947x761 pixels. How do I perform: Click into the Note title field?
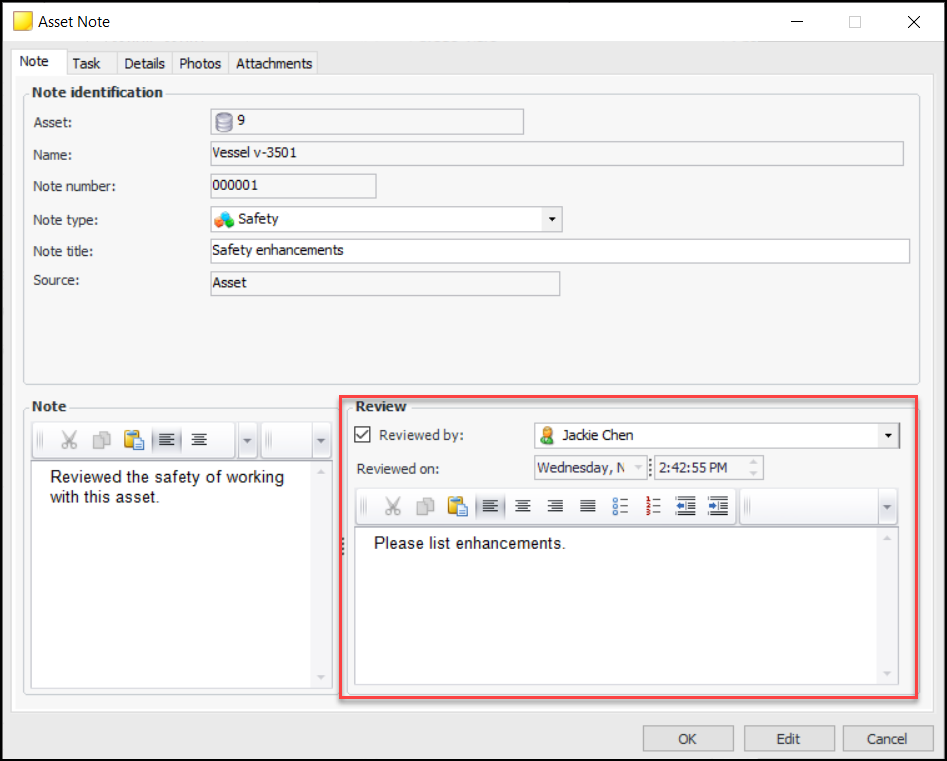pos(560,251)
